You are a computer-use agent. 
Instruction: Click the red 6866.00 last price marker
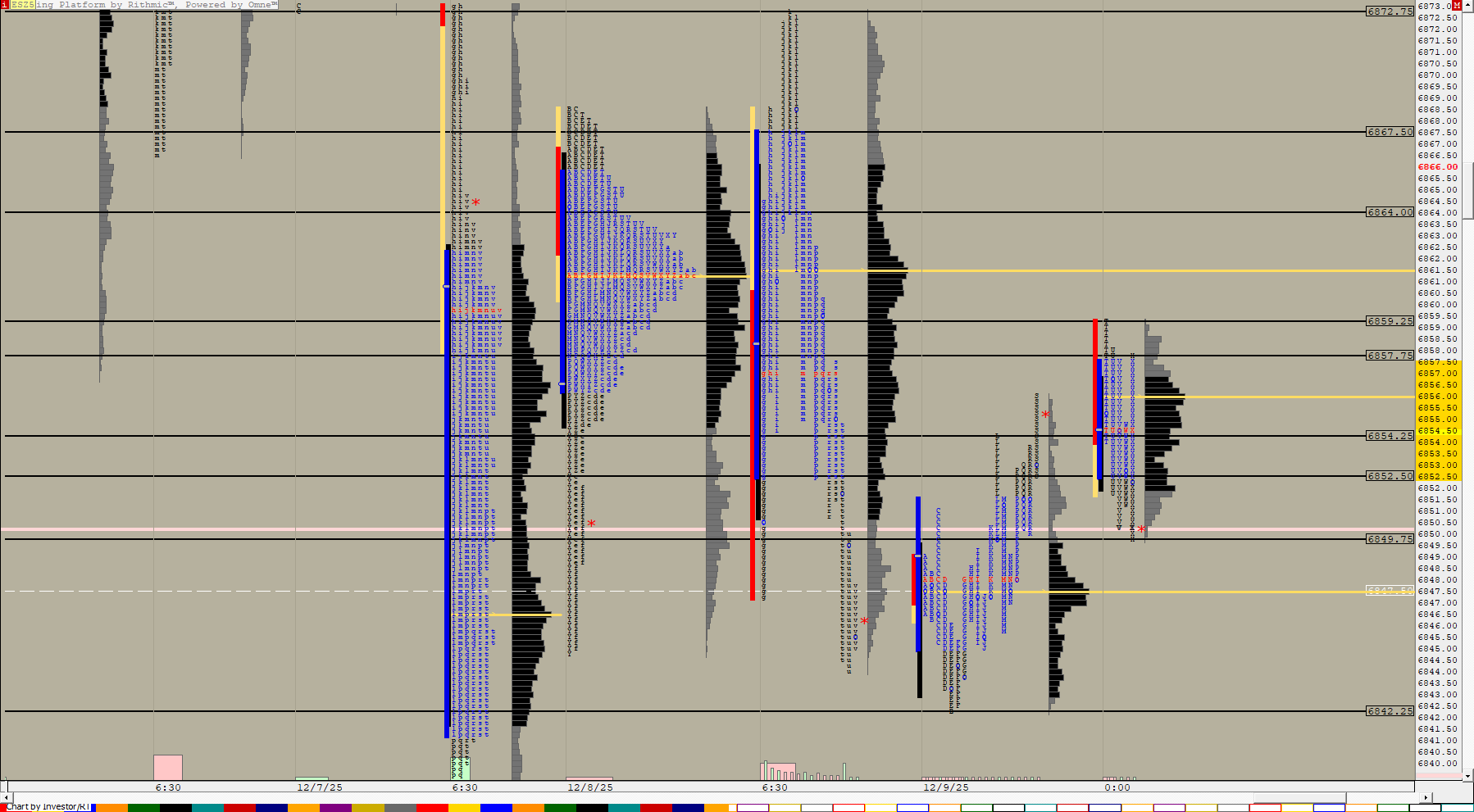coord(1437,167)
